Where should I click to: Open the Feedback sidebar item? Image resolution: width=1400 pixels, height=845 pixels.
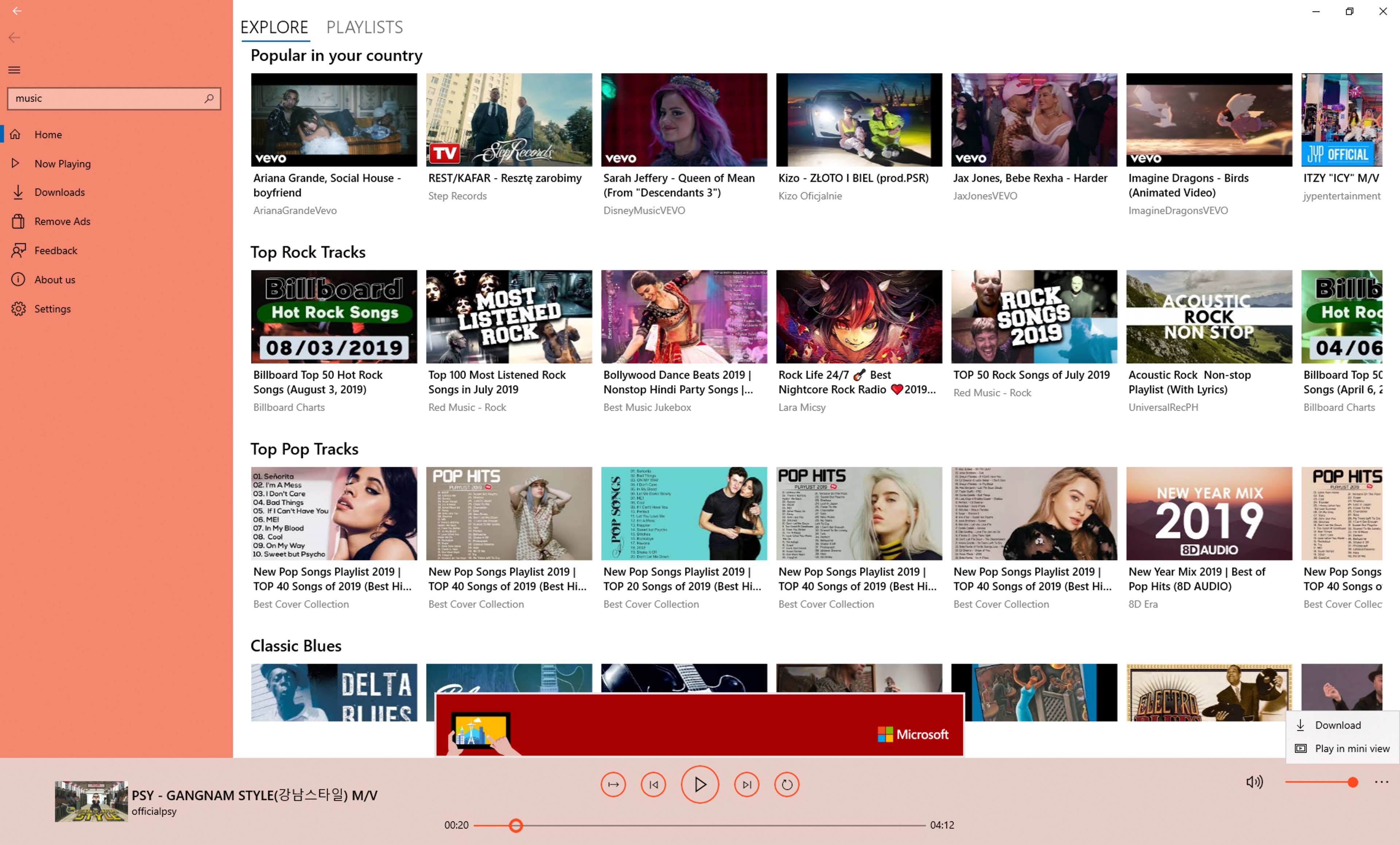coord(55,250)
